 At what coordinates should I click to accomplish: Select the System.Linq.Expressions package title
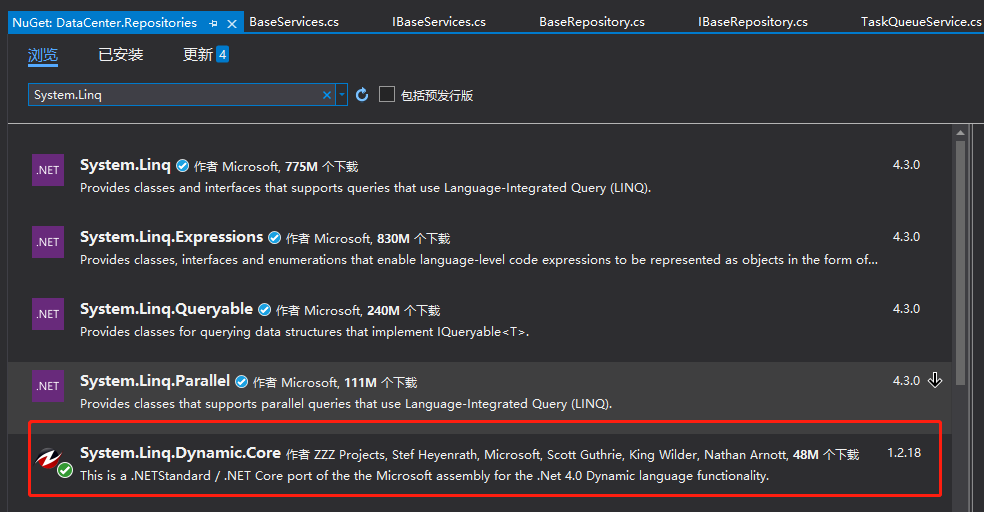point(171,237)
